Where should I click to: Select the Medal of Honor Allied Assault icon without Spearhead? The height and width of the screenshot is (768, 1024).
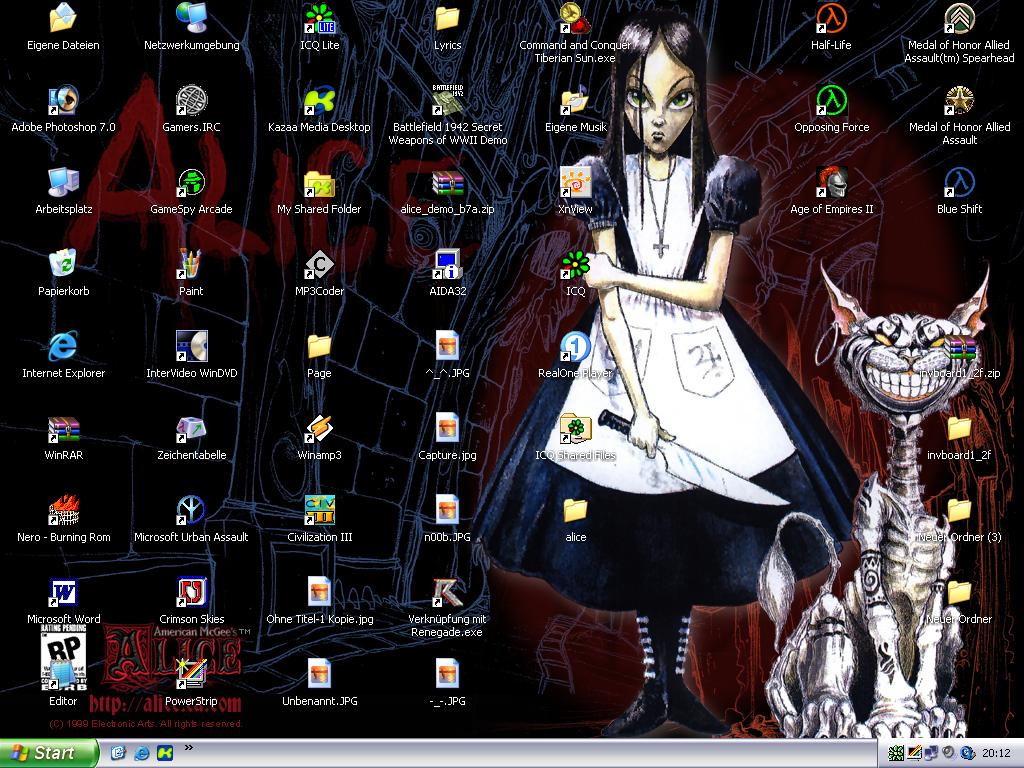[959, 101]
